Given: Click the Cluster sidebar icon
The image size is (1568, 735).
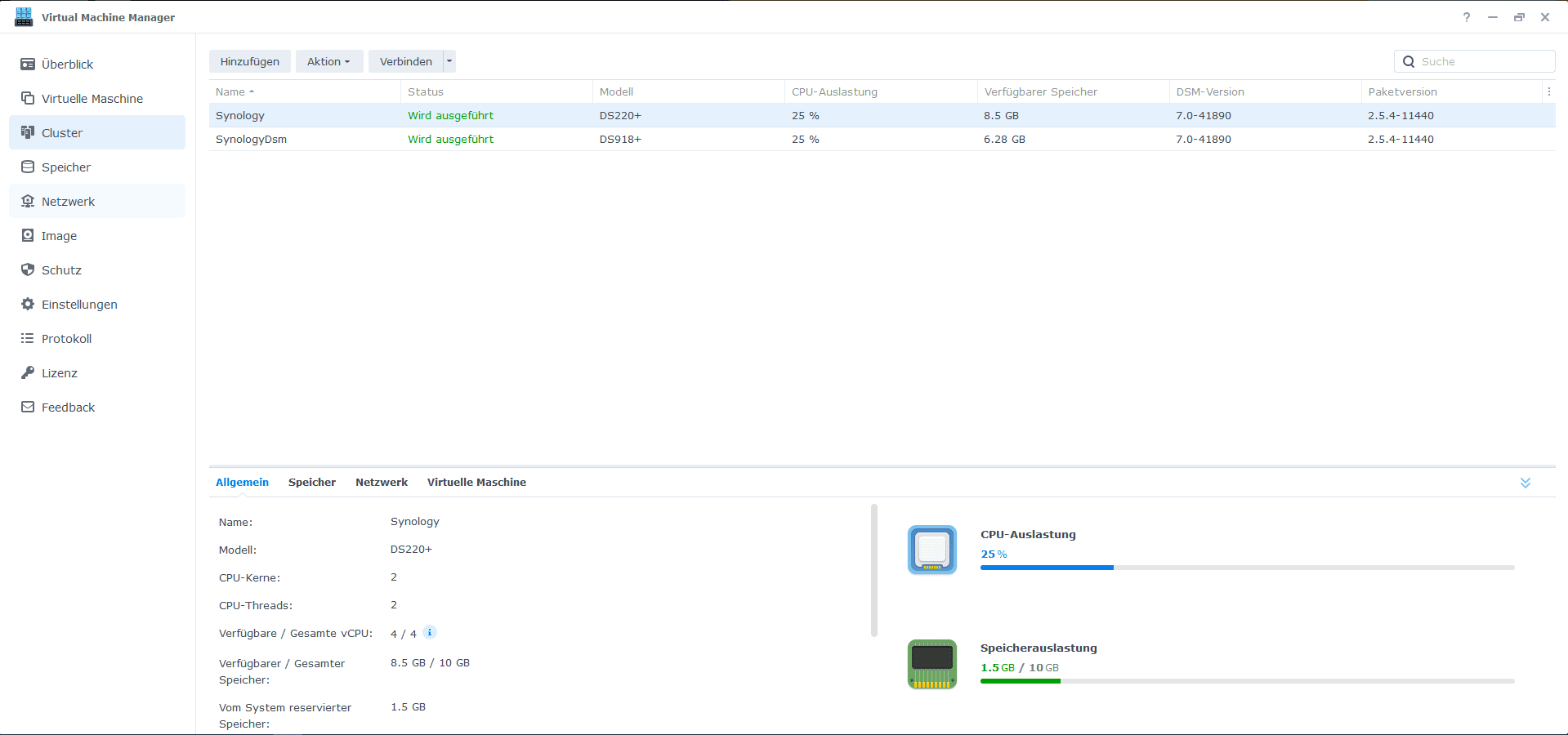Looking at the screenshot, I should coord(28,132).
